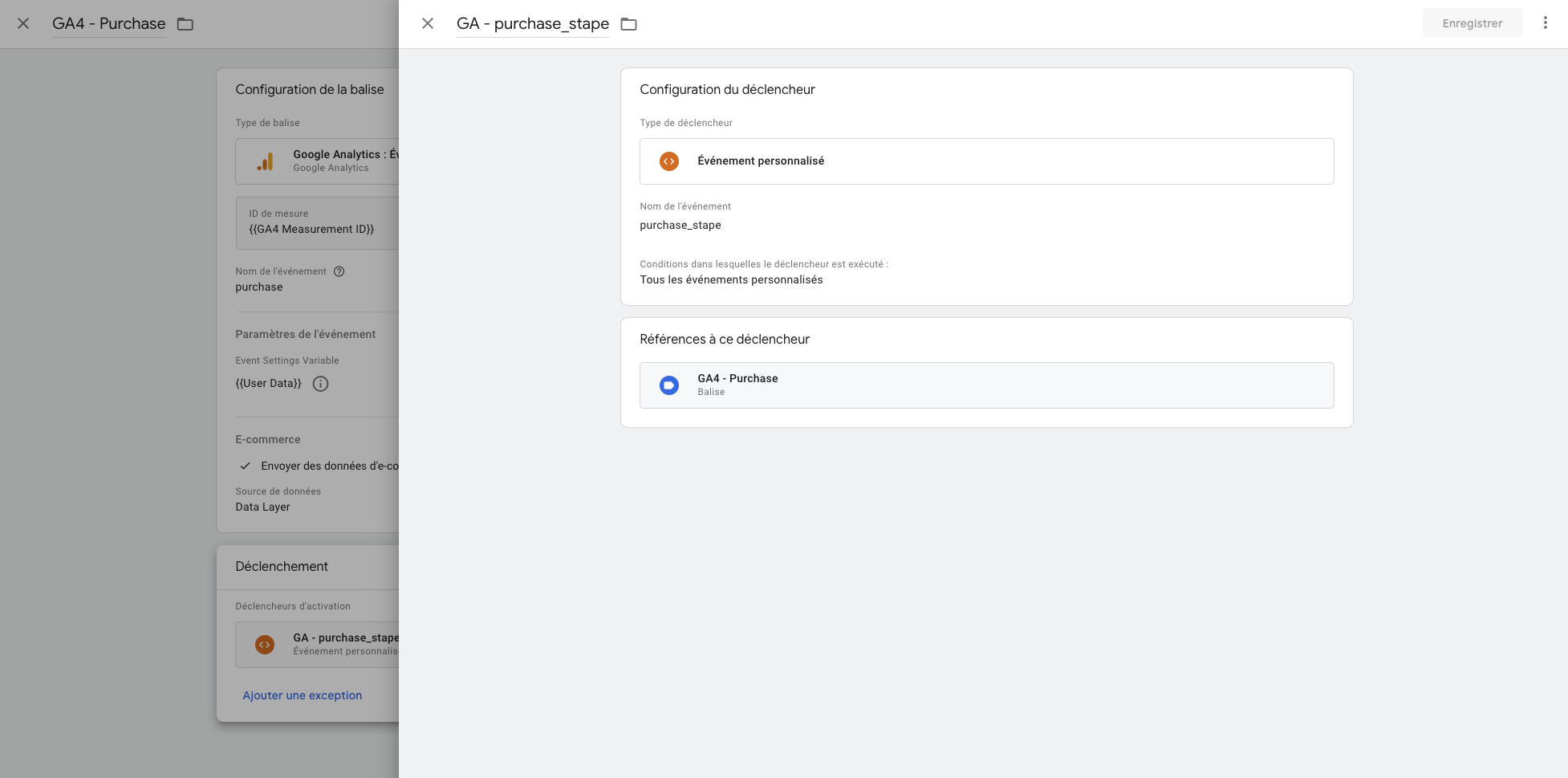The height and width of the screenshot is (778, 1568).
Task: Click the Configuration du déclencheur heading
Action: pyautogui.click(x=727, y=89)
